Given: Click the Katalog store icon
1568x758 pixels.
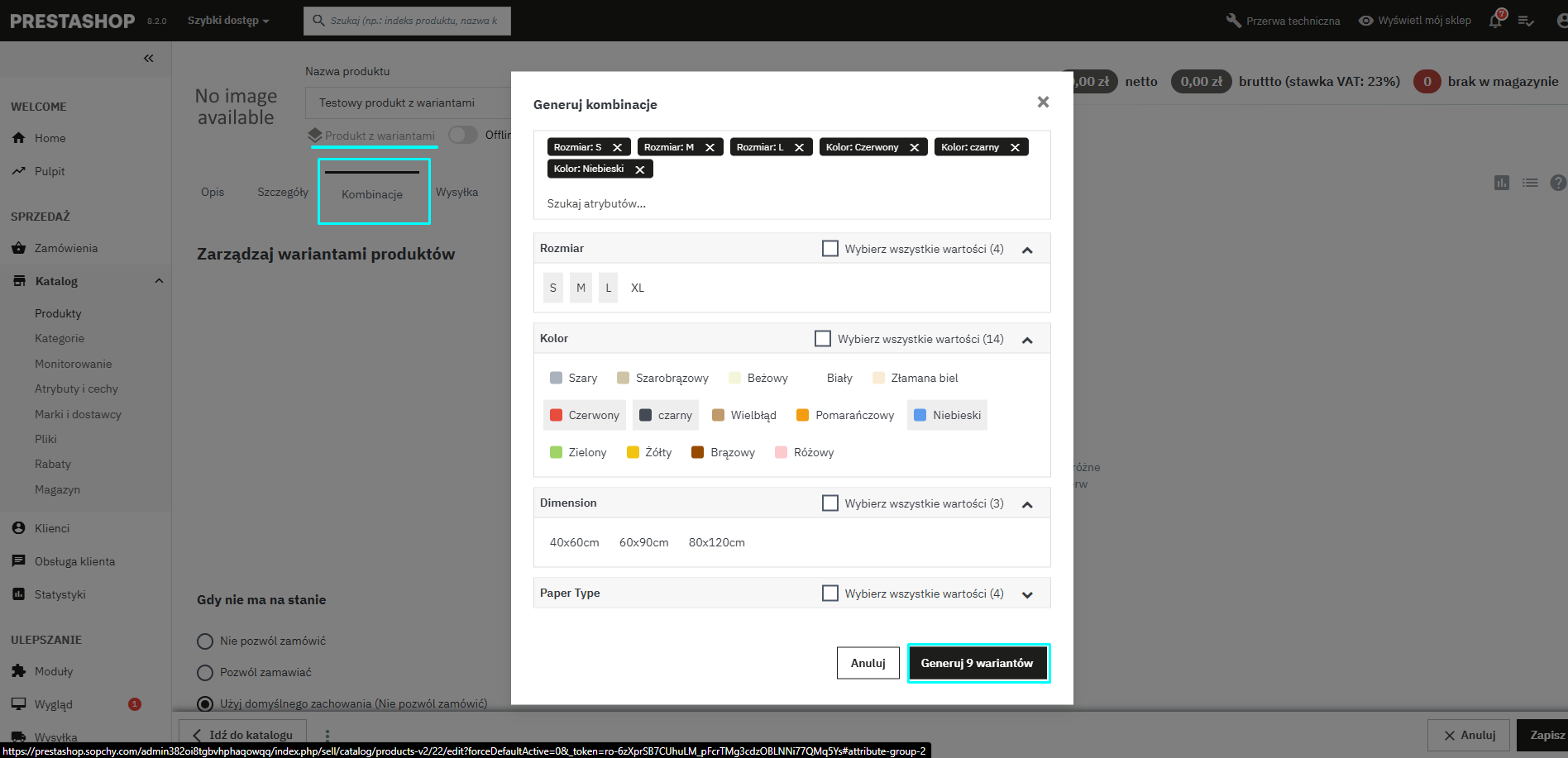Looking at the screenshot, I should 19,281.
